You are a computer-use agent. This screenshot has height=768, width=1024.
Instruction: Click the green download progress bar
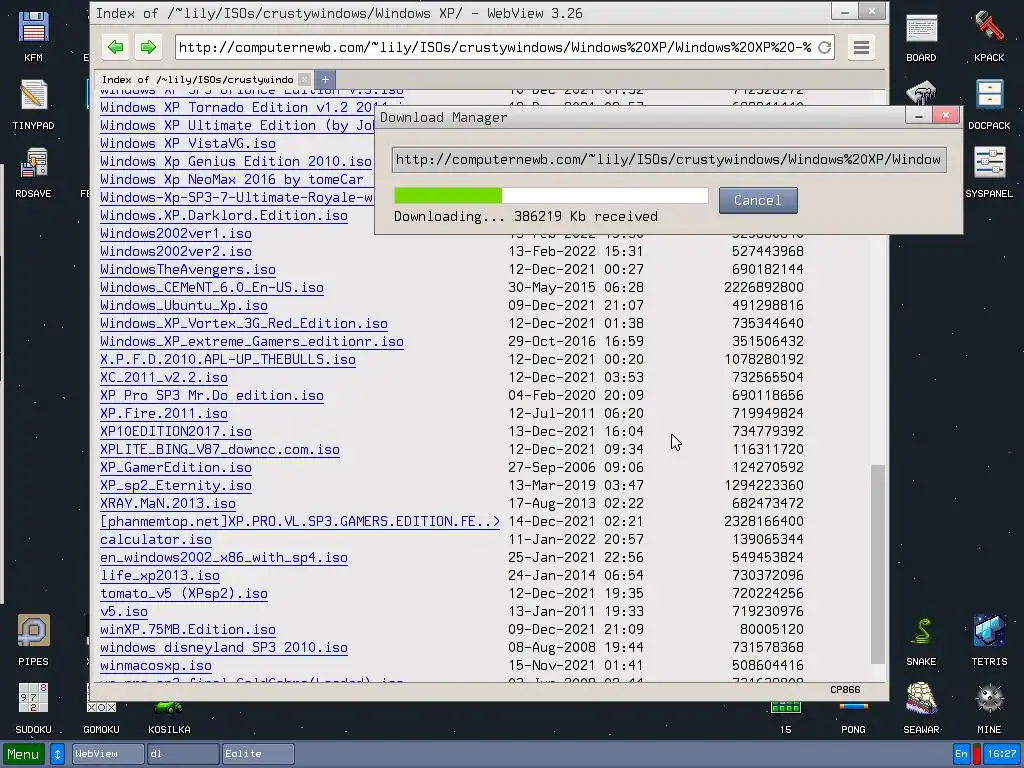coord(448,195)
